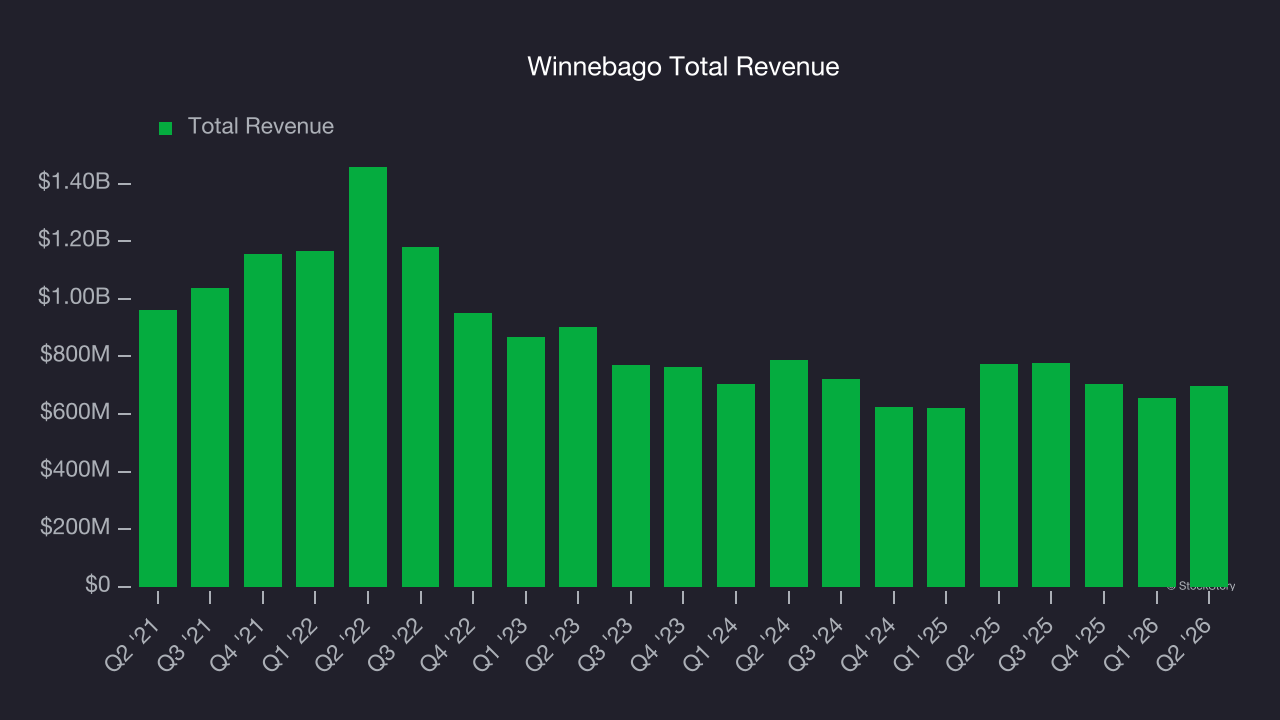The width and height of the screenshot is (1280, 720).
Task: Select the $200M y-axis label
Action: click(75, 527)
